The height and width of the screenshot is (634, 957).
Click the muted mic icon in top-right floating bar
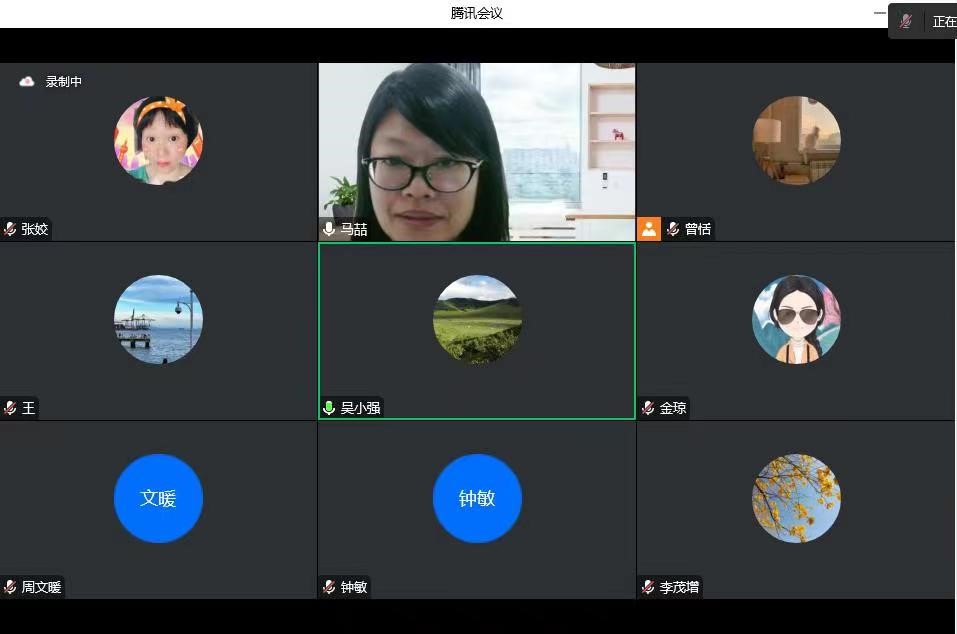click(x=906, y=21)
